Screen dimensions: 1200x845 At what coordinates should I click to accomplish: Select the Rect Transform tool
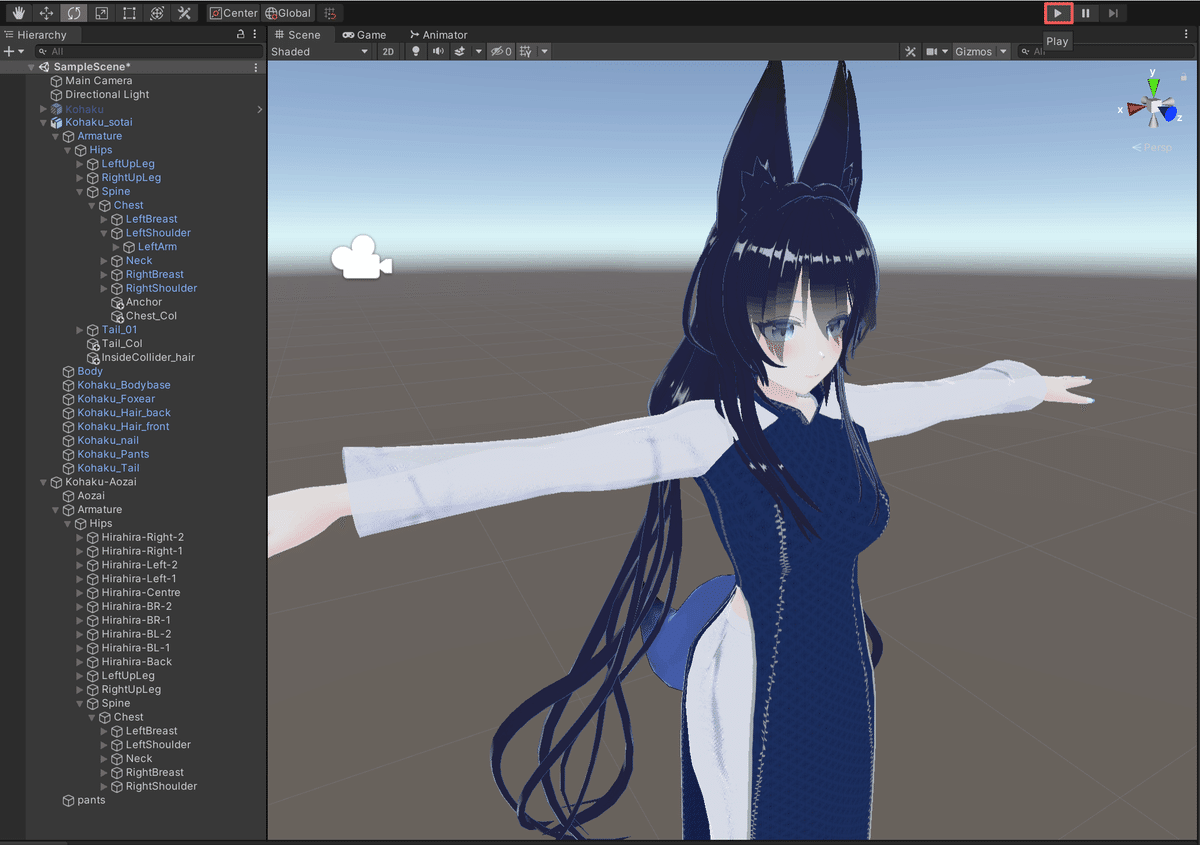coord(130,13)
